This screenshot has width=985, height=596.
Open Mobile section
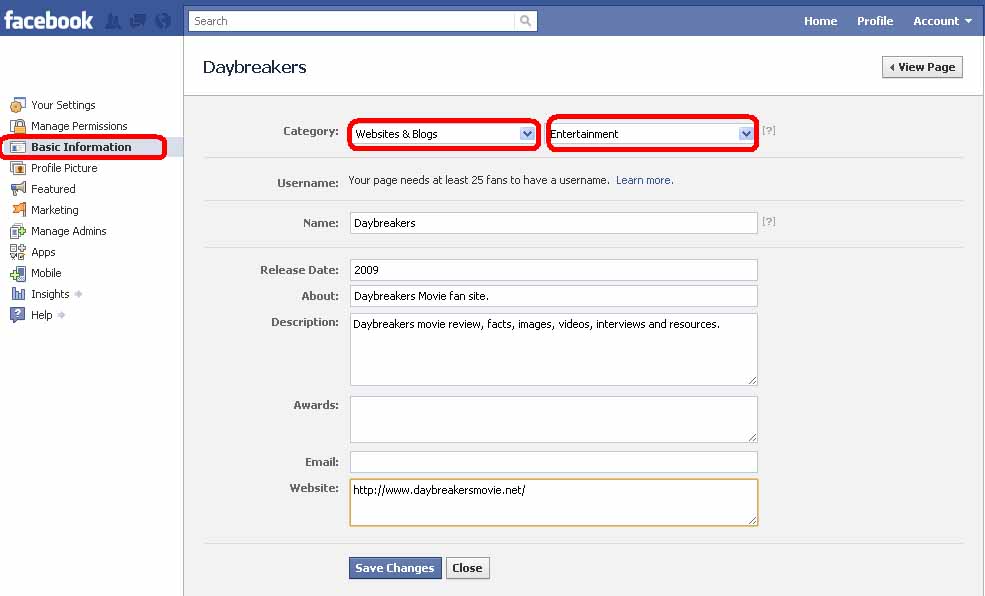pyautogui.click(x=46, y=273)
